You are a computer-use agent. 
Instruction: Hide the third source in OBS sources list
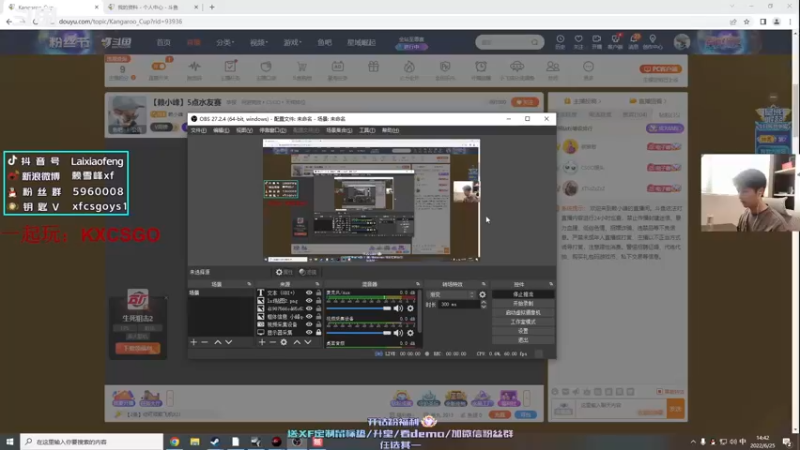point(309,309)
